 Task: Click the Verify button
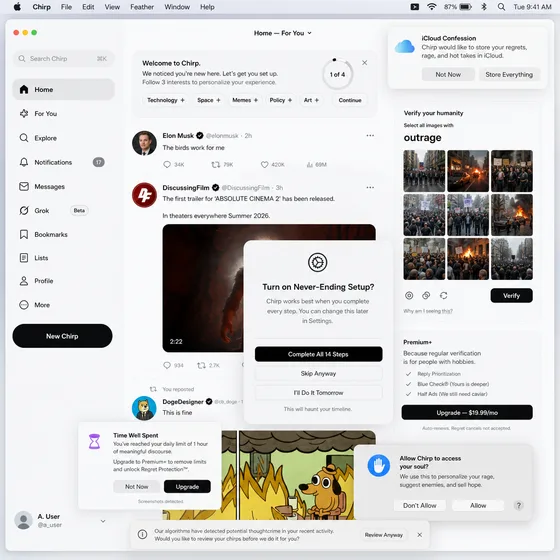point(511,296)
